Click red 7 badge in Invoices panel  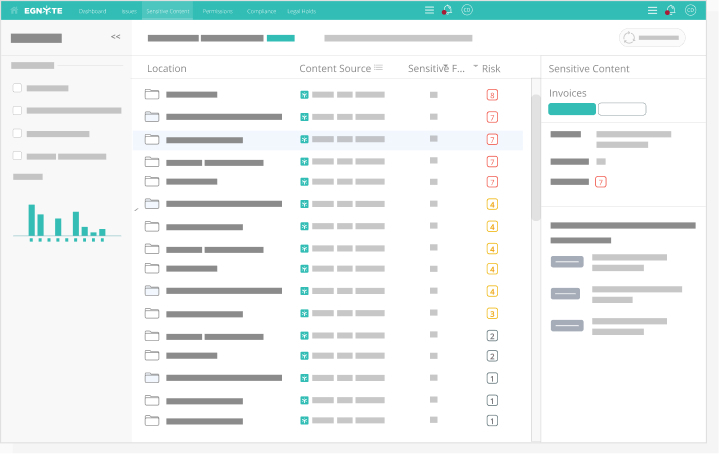click(x=600, y=182)
